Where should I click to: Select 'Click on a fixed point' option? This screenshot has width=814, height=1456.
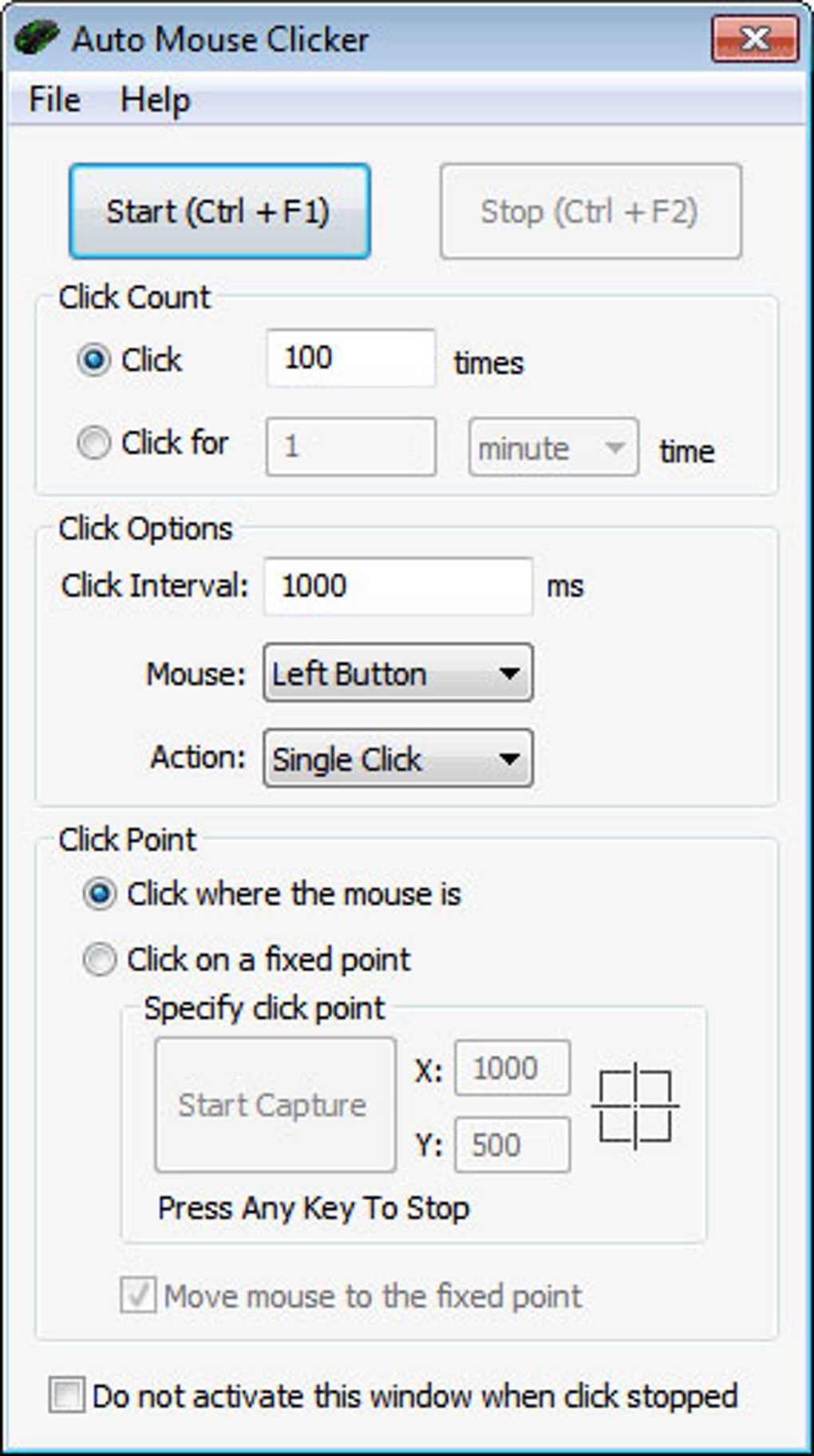(x=100, y=959)
